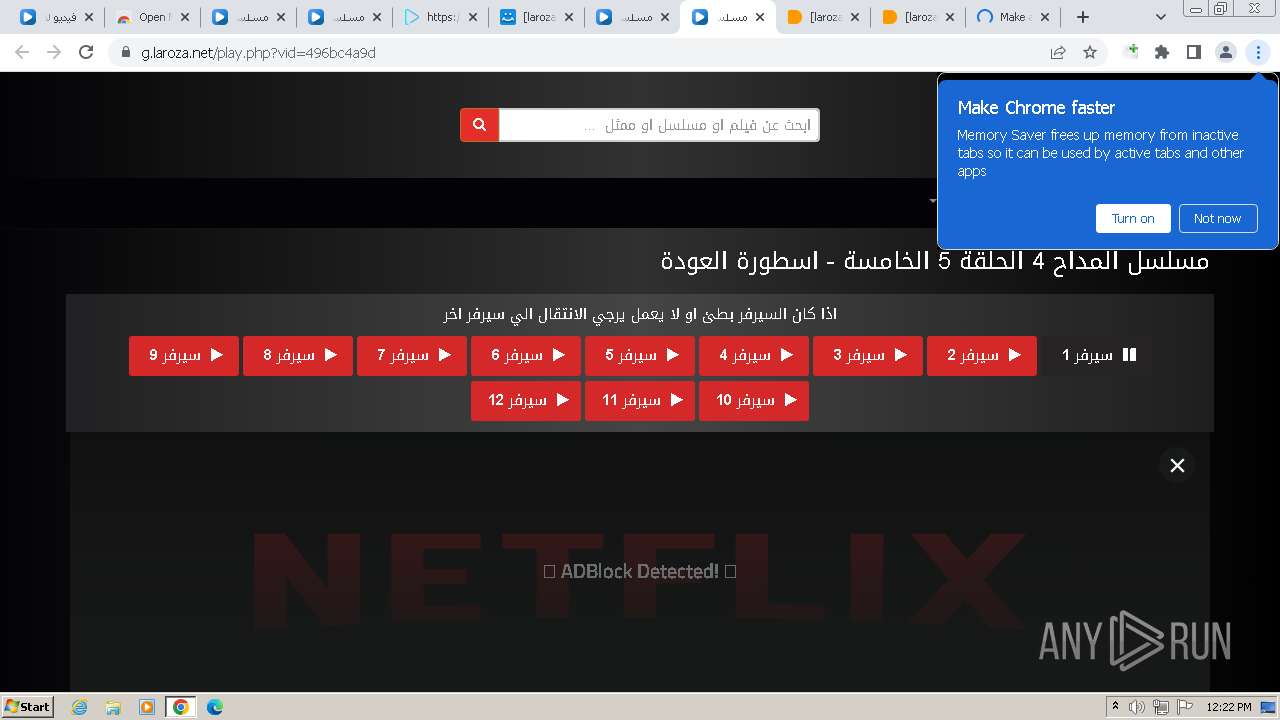
Task: Switch to سيرفر 5 server
Action: (640, 355)
